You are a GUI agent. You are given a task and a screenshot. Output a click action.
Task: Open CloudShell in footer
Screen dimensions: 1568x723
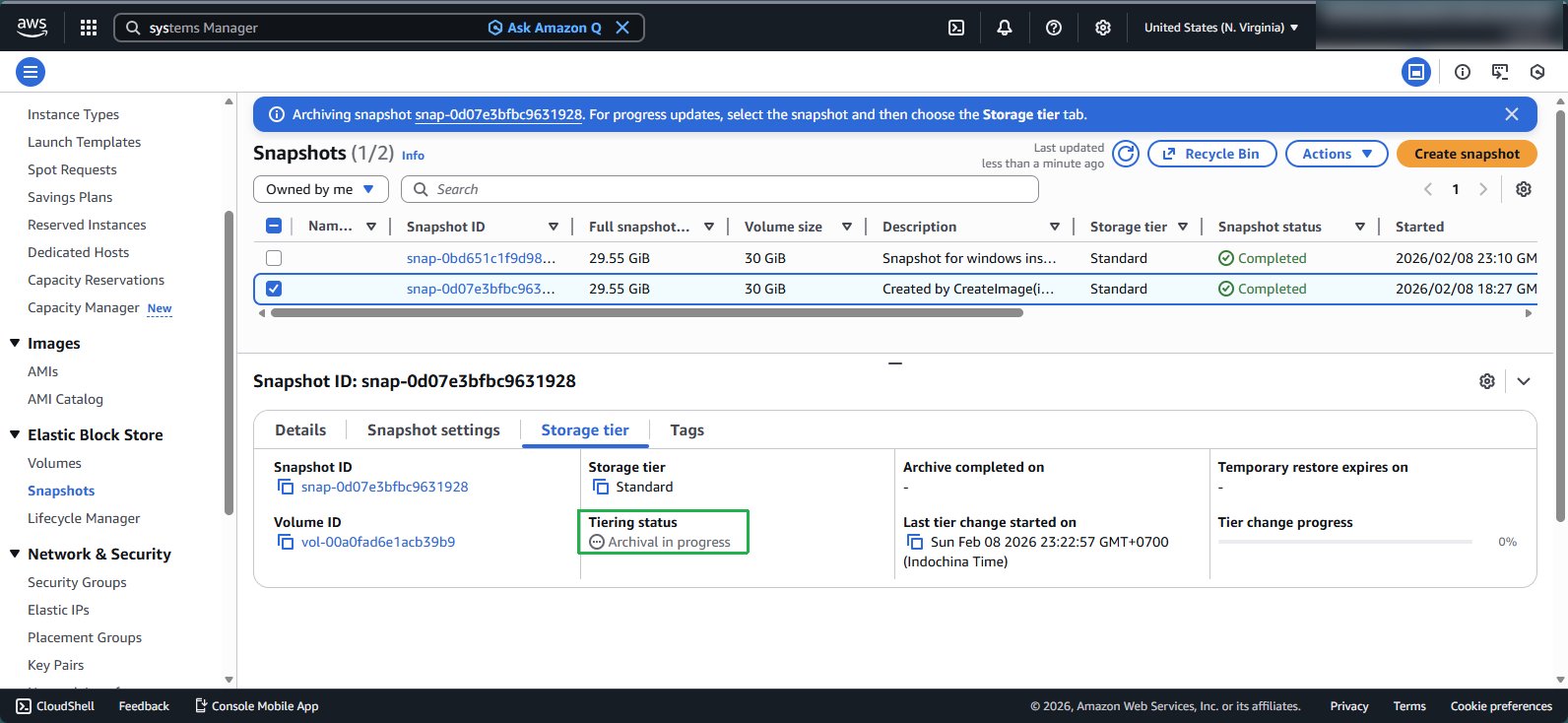[x=55, y=706]
